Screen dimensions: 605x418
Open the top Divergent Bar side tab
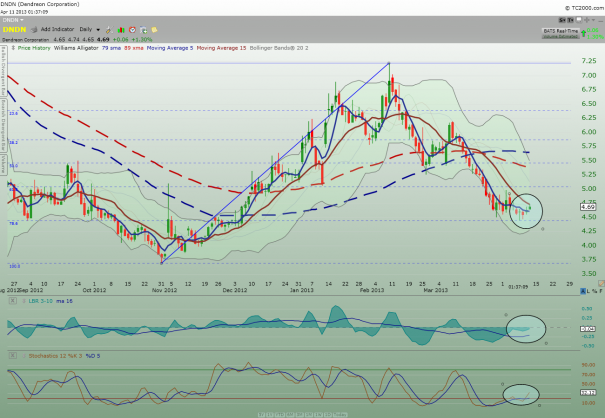(3, 70)
